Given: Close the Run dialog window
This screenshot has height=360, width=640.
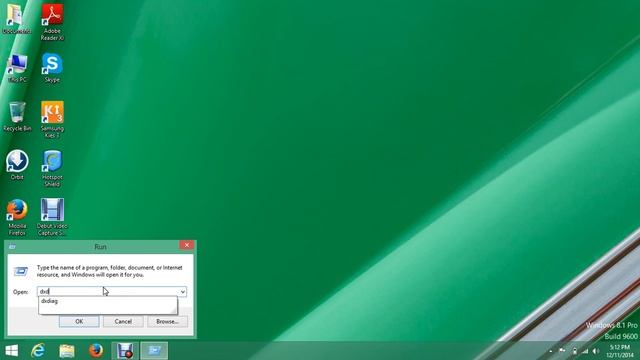Looking at the screenshot, I should point(187,245).
